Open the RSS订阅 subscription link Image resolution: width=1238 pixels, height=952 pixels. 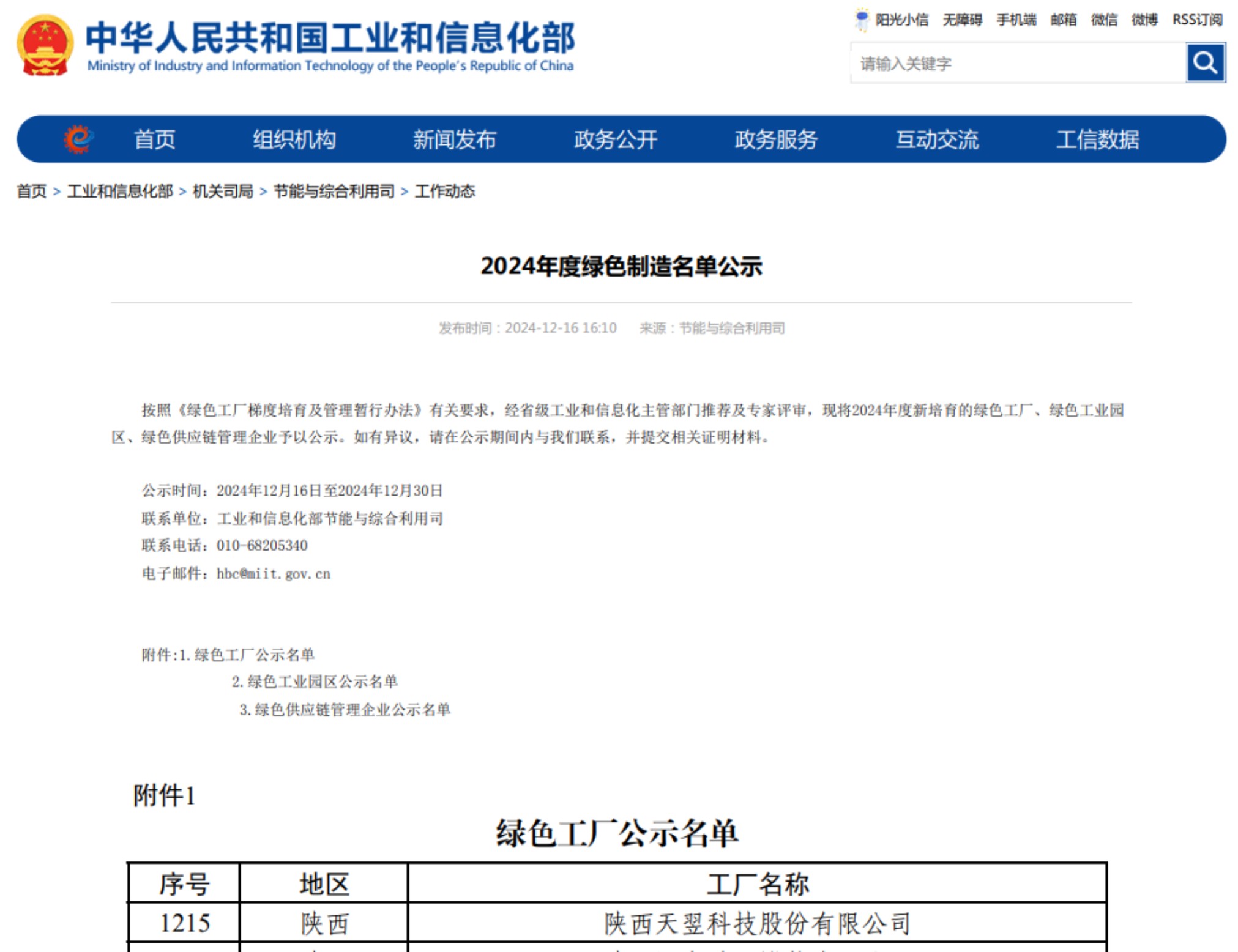point(1196,20)
